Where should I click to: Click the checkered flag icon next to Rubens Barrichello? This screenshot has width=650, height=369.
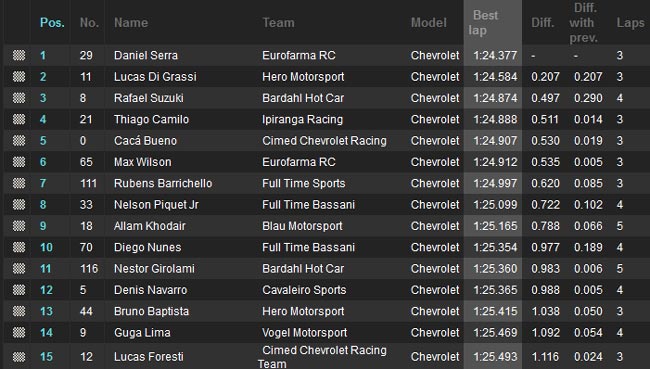click(x=19, y=183)
